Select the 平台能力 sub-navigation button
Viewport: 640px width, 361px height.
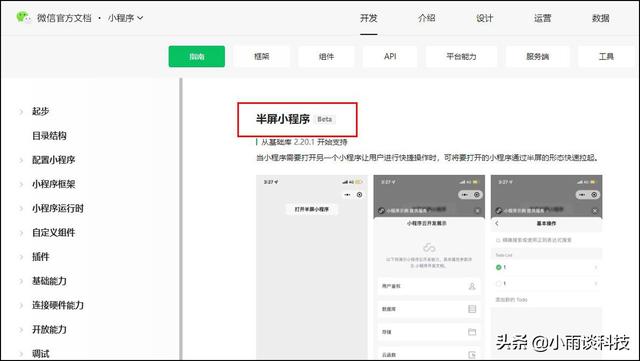[x=461, y=56]
